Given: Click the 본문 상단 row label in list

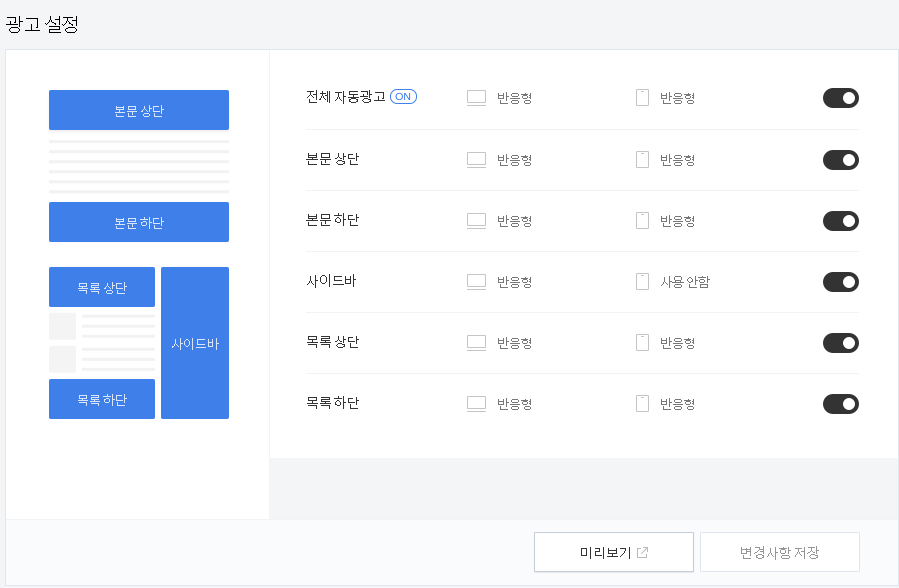Looking at the screenshot, I should click(x=333, y=159).
